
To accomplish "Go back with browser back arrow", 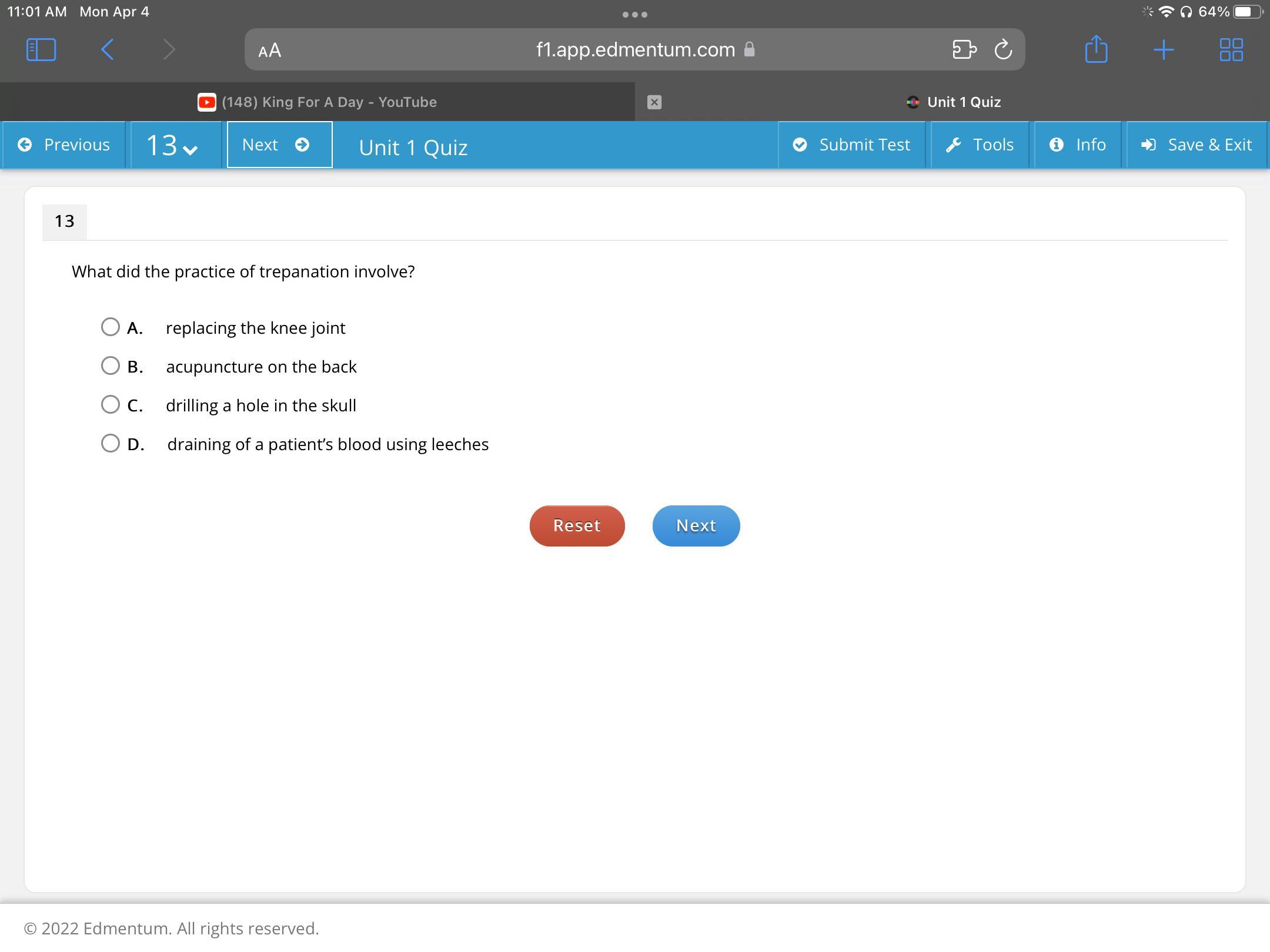I will click(x=107, y=50).
